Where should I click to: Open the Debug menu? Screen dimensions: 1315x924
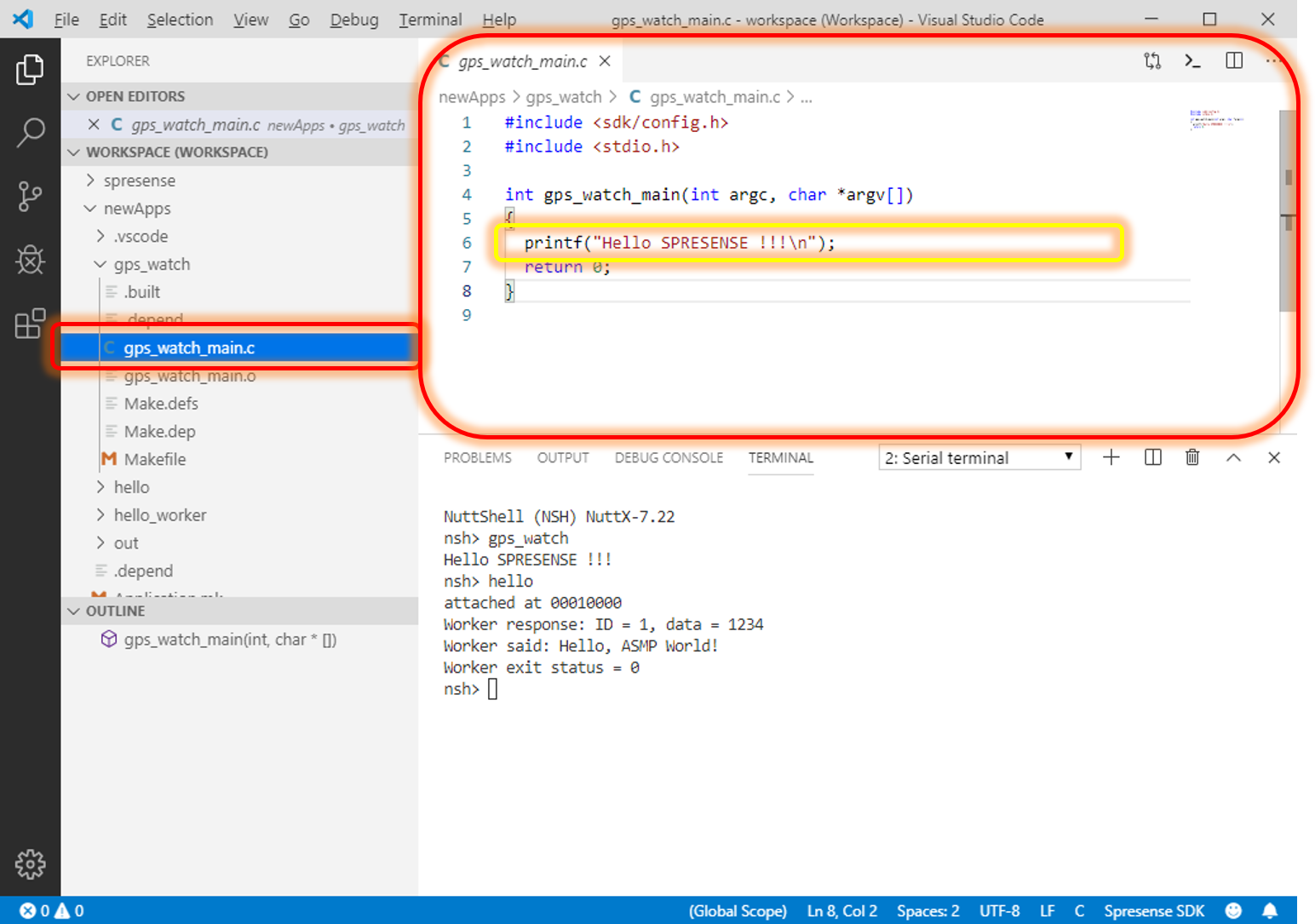click(354, 19)
